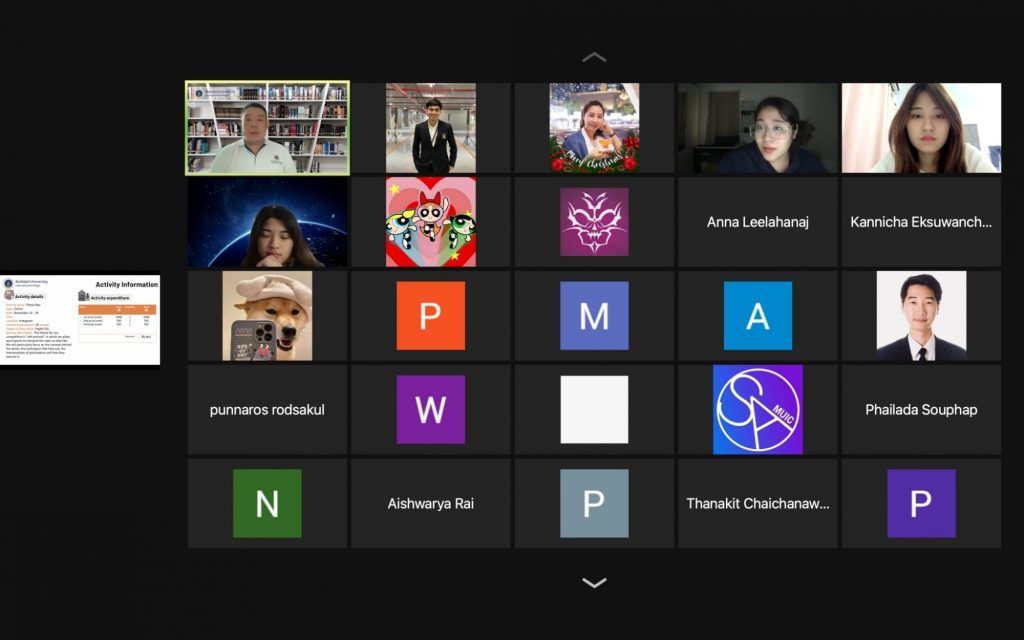Go to next gallery page with down chevron
The image size is (1024, 640).
[594, 582]
